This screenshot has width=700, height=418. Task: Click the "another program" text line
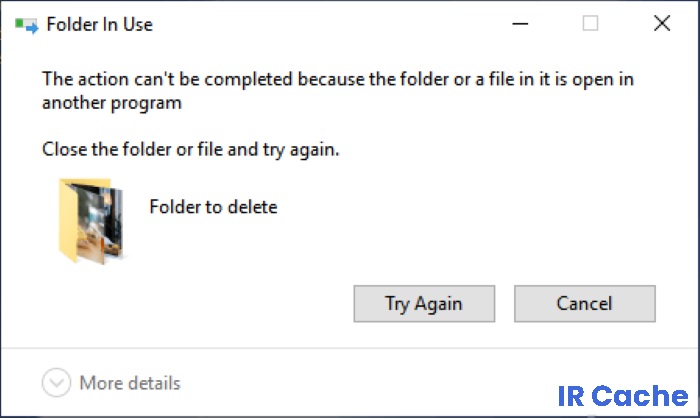tap(112, 103)
